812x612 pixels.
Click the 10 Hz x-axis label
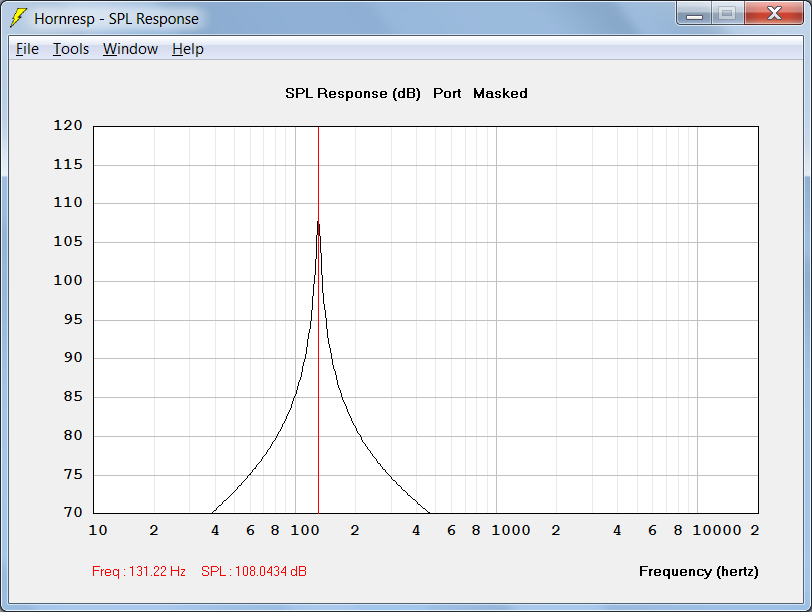tap(98, 530)
